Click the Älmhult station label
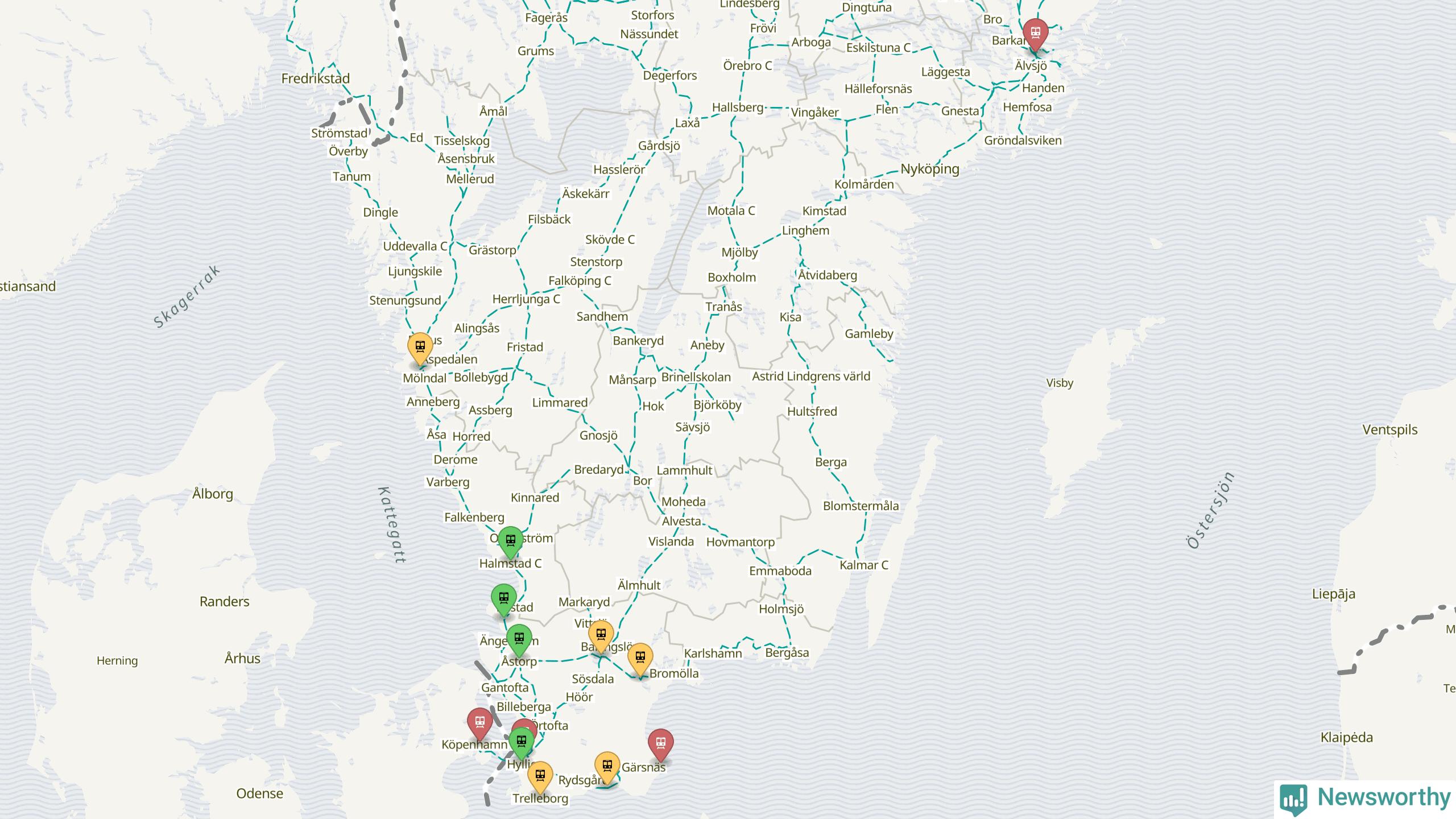 pyautogui.click(x=639, y=585)
